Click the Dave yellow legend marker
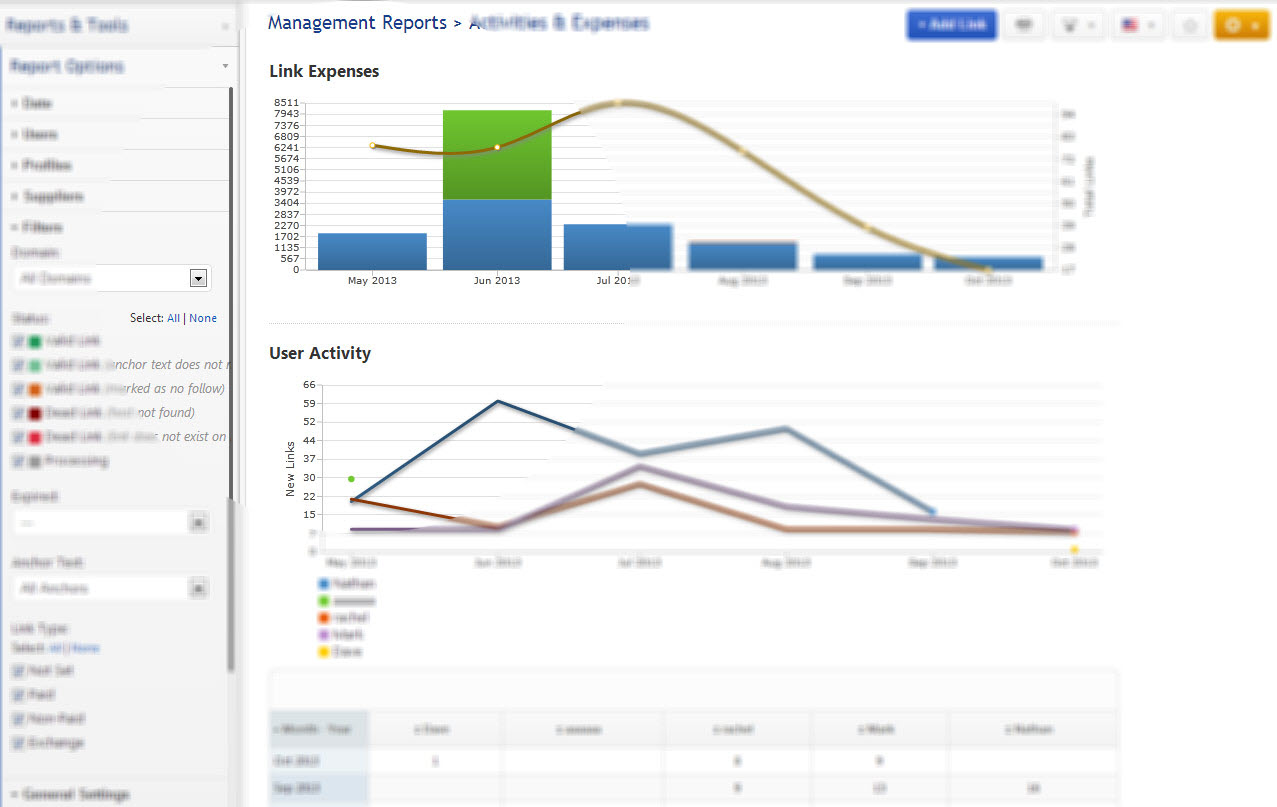The image size is (1277, 807). [324, 652]
